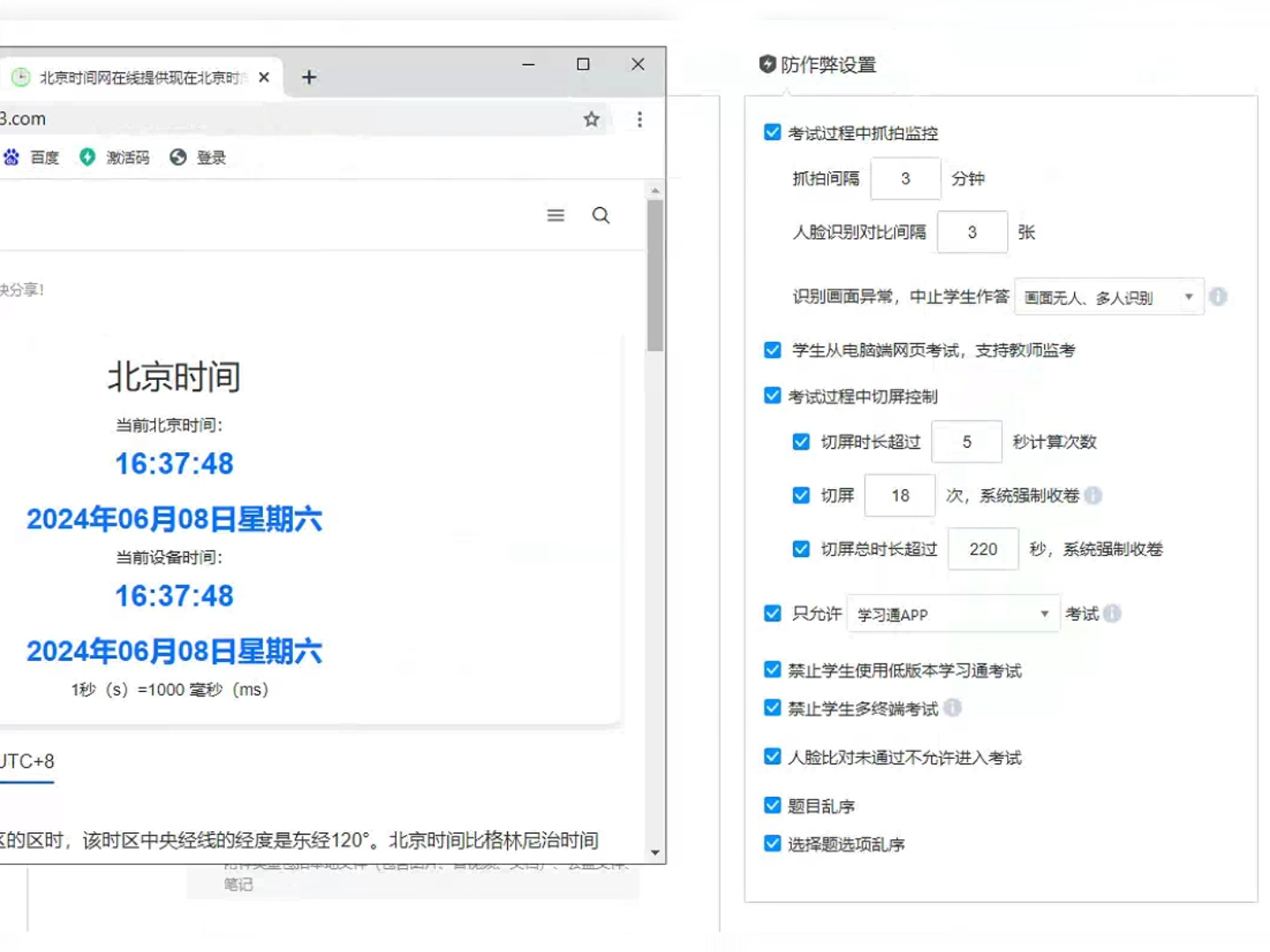
Task: Open the 登录 bookmark
Action: click(x=198, y=157)
